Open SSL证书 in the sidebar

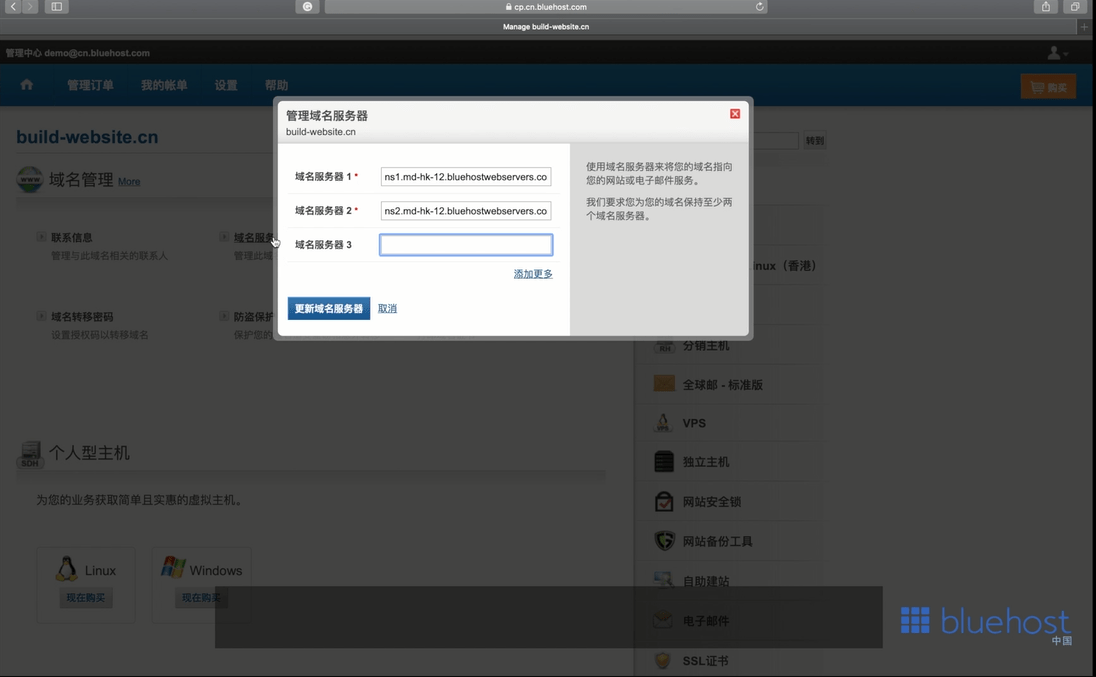tap(705, 661)
